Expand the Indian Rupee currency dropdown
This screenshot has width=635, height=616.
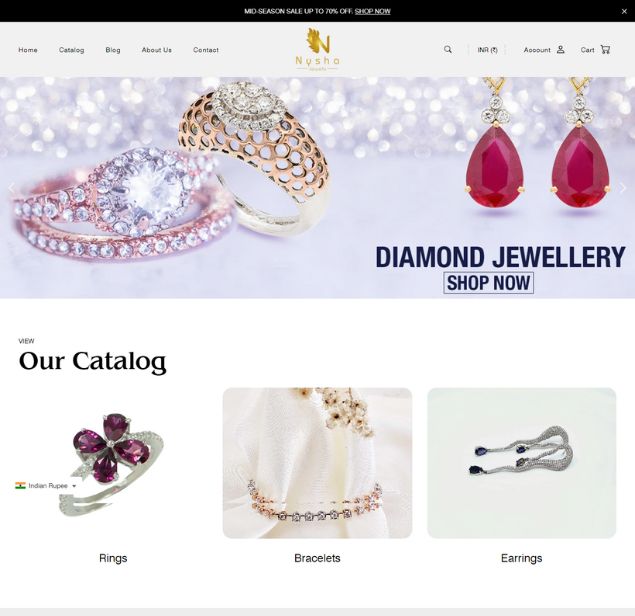pos(46,485)
